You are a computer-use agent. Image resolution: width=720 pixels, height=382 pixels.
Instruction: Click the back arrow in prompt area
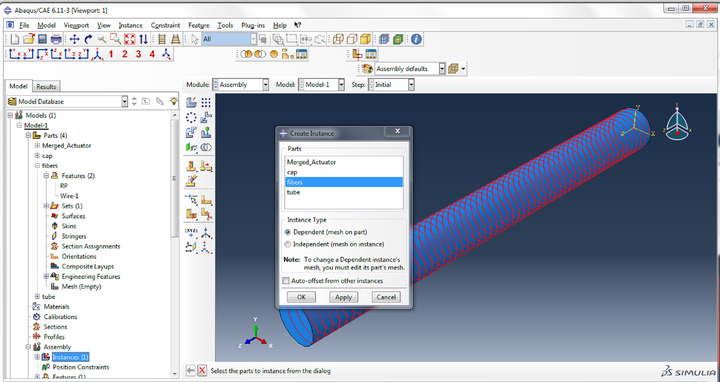point(191,371)
